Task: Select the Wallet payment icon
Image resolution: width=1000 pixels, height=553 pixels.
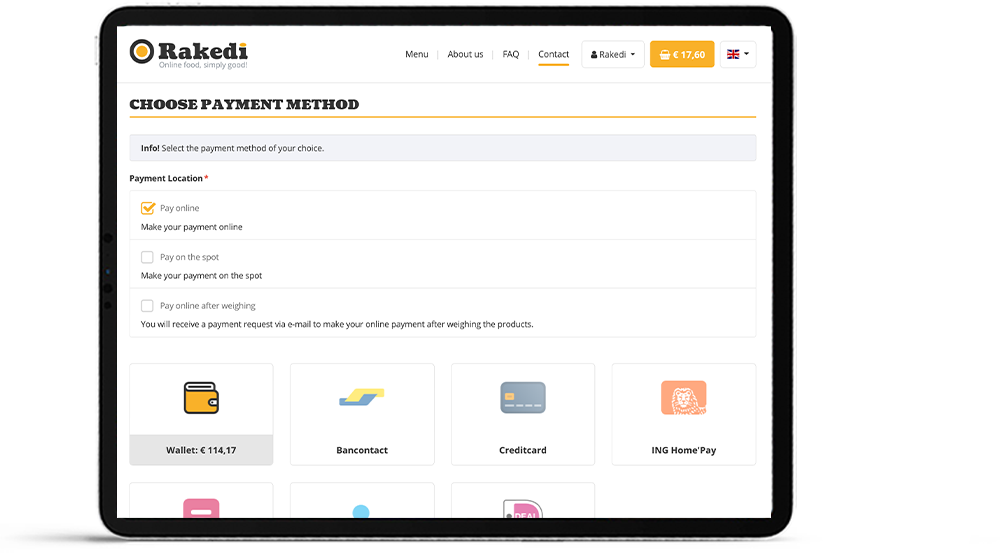Action: pos(201,398)
